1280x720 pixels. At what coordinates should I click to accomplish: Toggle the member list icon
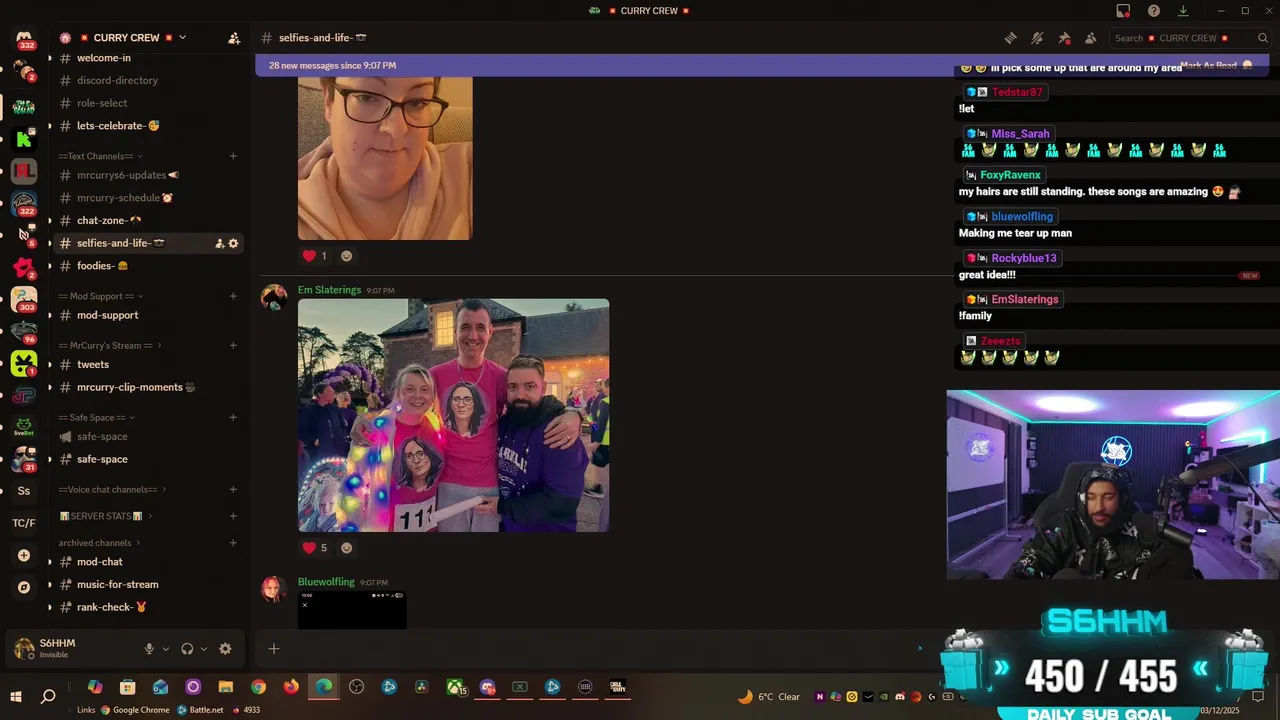tap(1091, 38)
